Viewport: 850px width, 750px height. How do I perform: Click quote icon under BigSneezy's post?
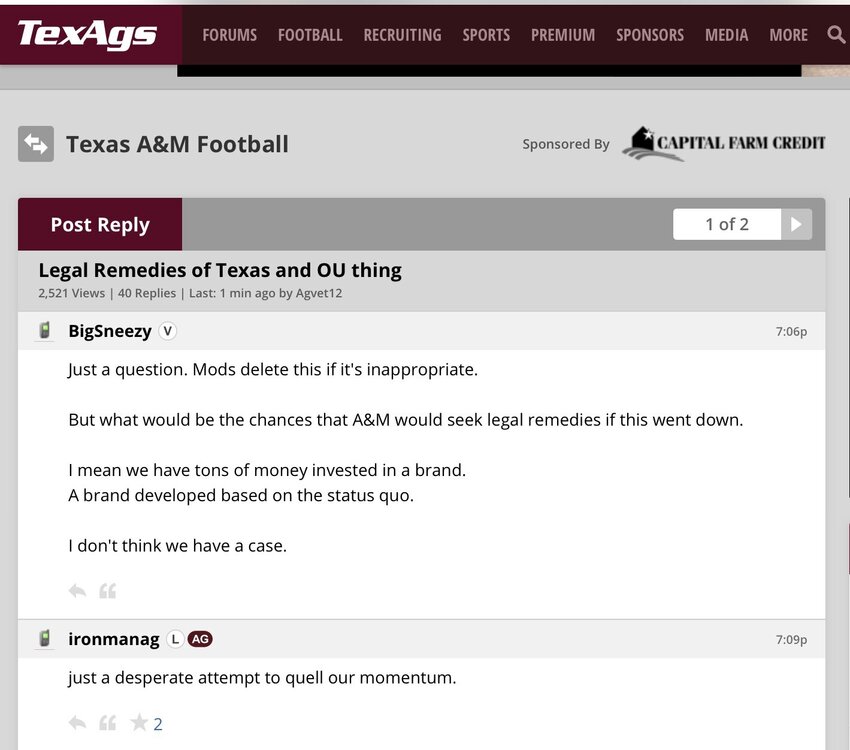coord(108,591)
